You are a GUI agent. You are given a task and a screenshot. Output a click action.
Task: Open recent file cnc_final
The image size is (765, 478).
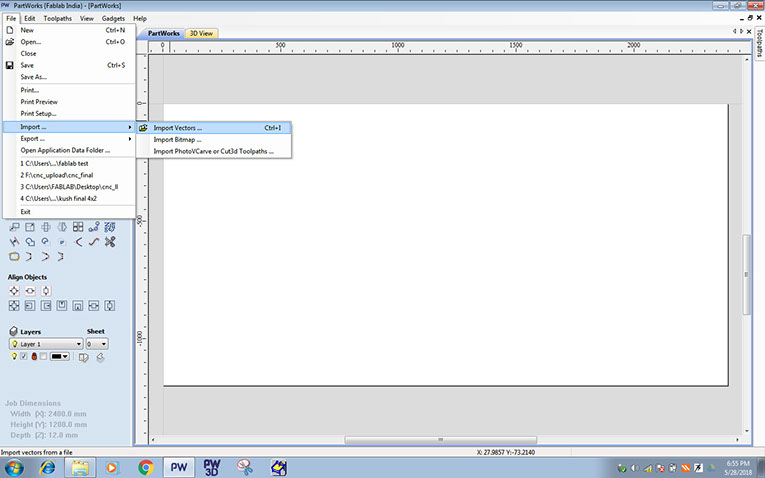click(x=69, y=175)
